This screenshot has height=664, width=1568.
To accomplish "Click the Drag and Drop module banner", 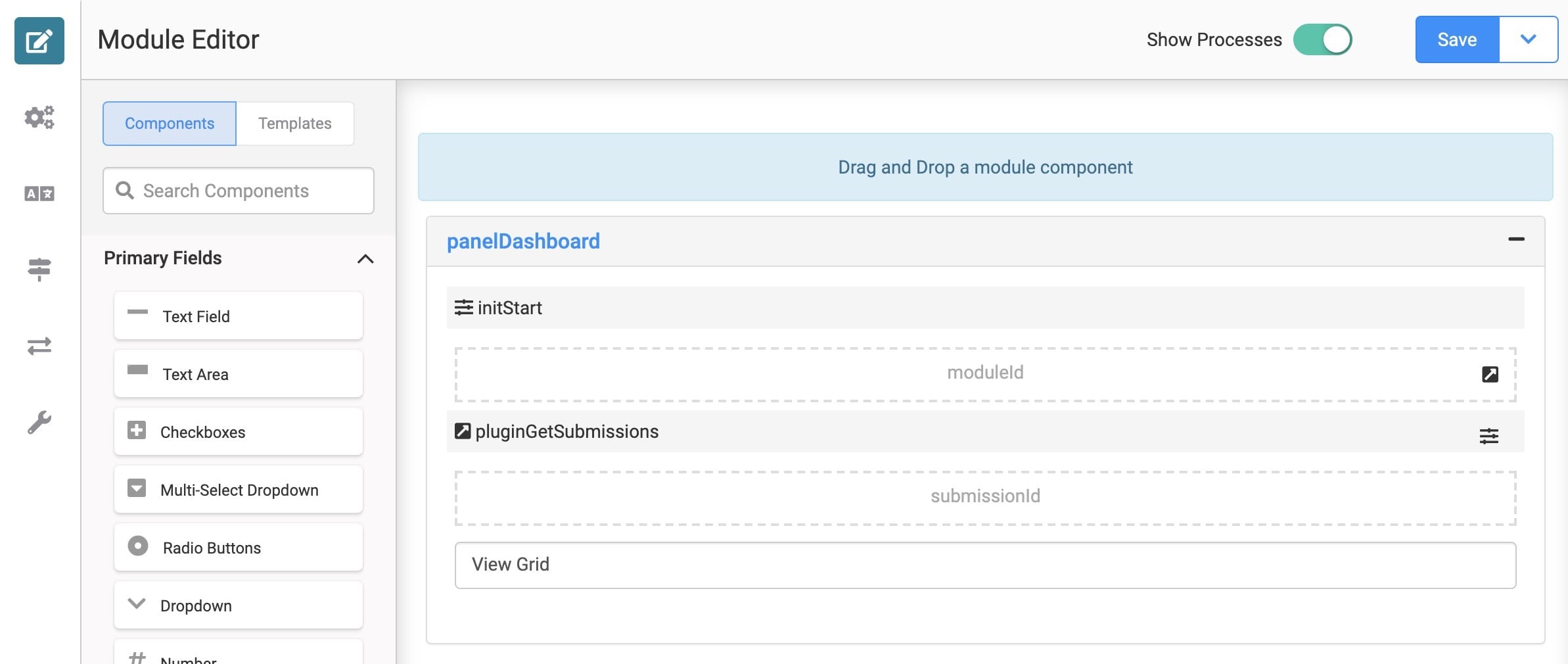I will (x=985, y=167).
